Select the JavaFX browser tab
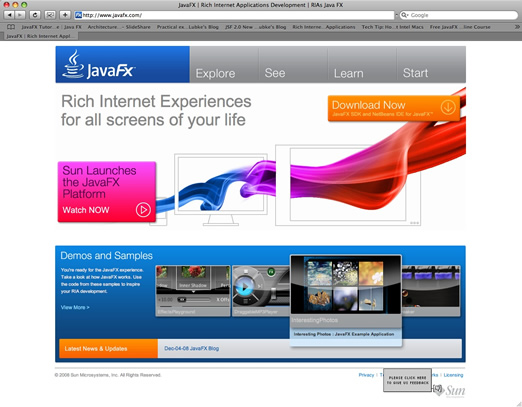522x407 pixels. pos(41,36)
